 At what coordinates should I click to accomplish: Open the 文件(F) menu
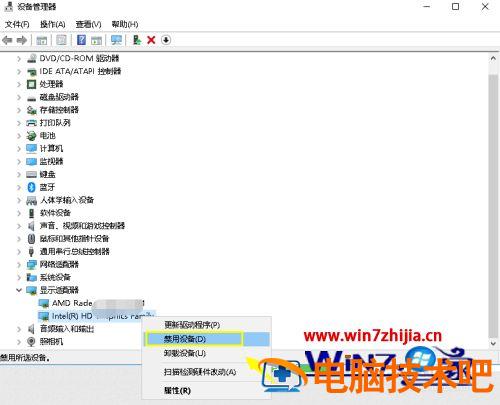point(17,24)
